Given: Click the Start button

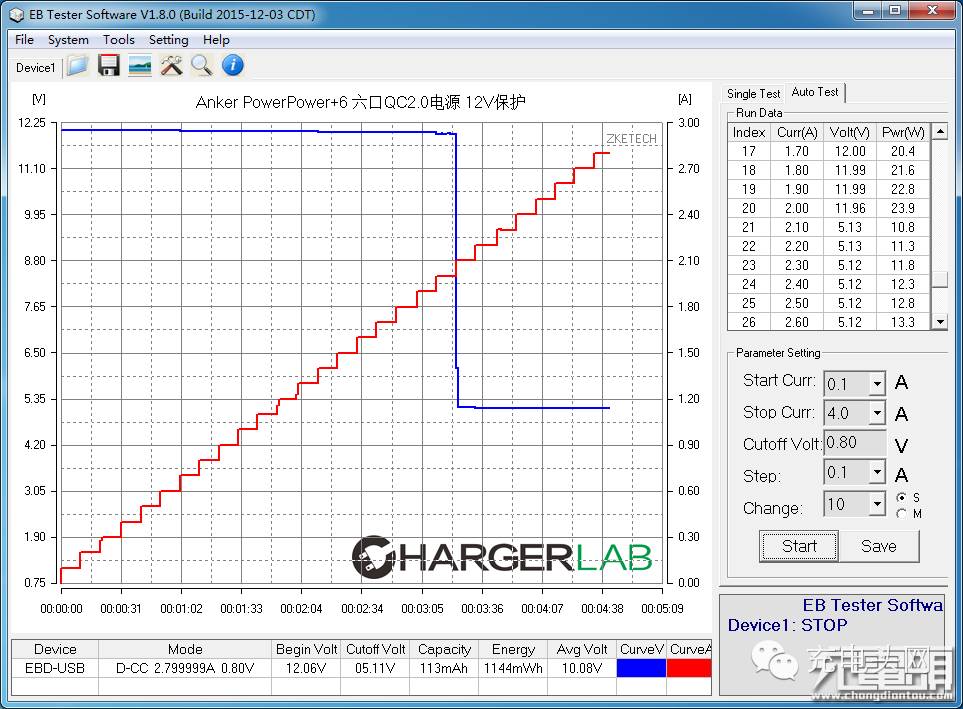Looking at the screenshot, I should (799, 546).
